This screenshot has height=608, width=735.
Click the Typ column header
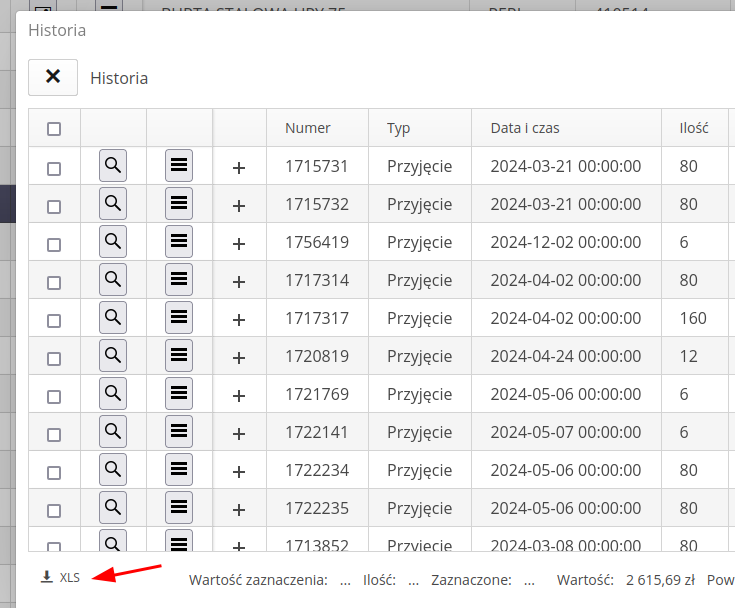coord(399,128)
